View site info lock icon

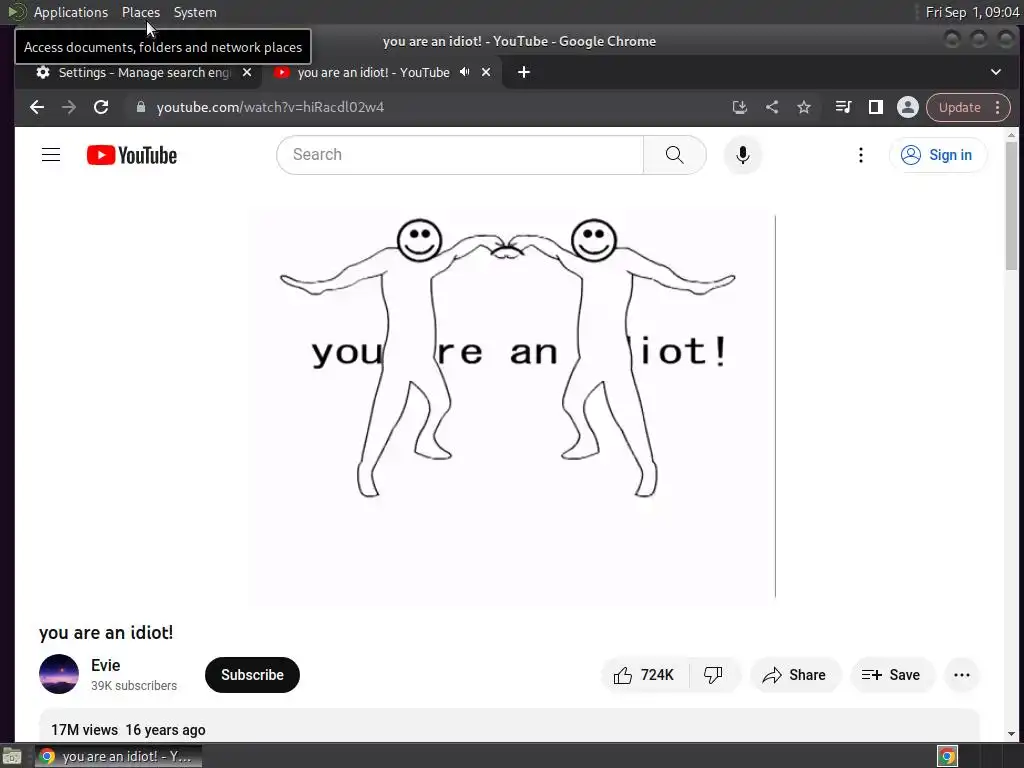point(140,107)
